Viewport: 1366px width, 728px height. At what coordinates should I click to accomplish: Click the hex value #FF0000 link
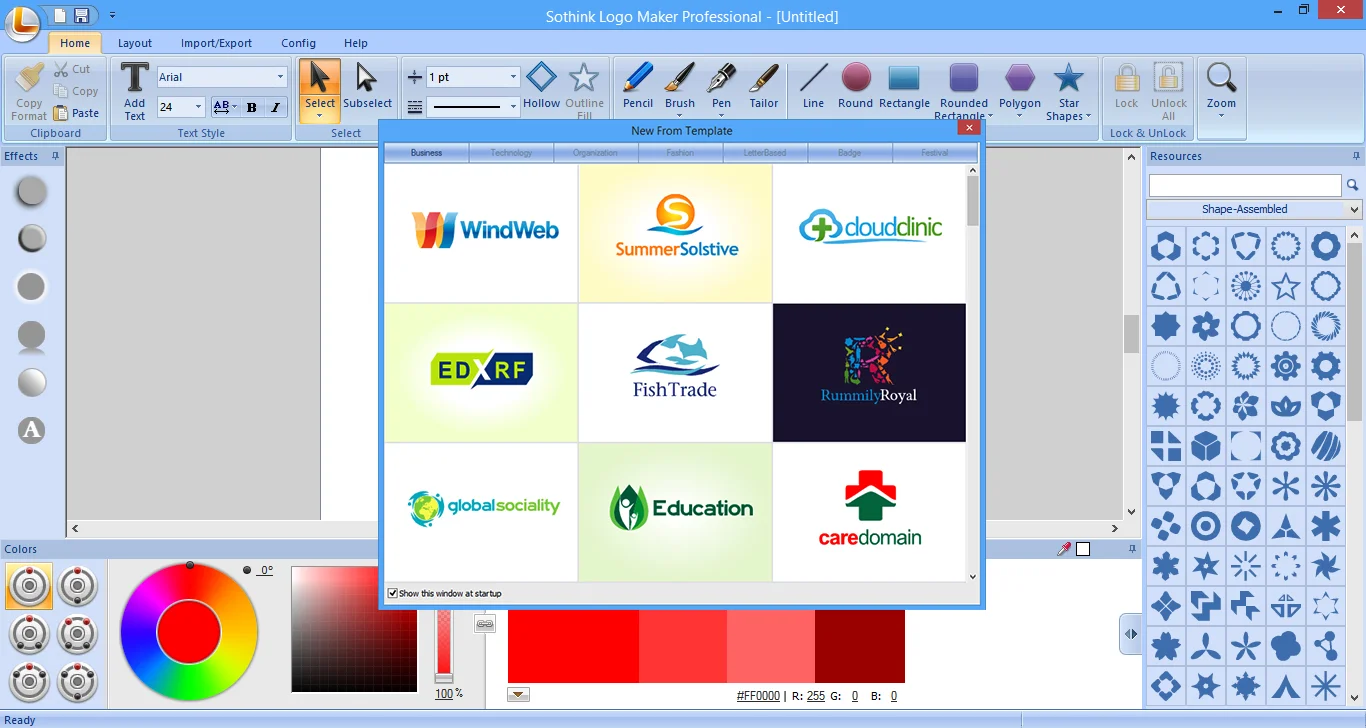click(x=758, y=696)
